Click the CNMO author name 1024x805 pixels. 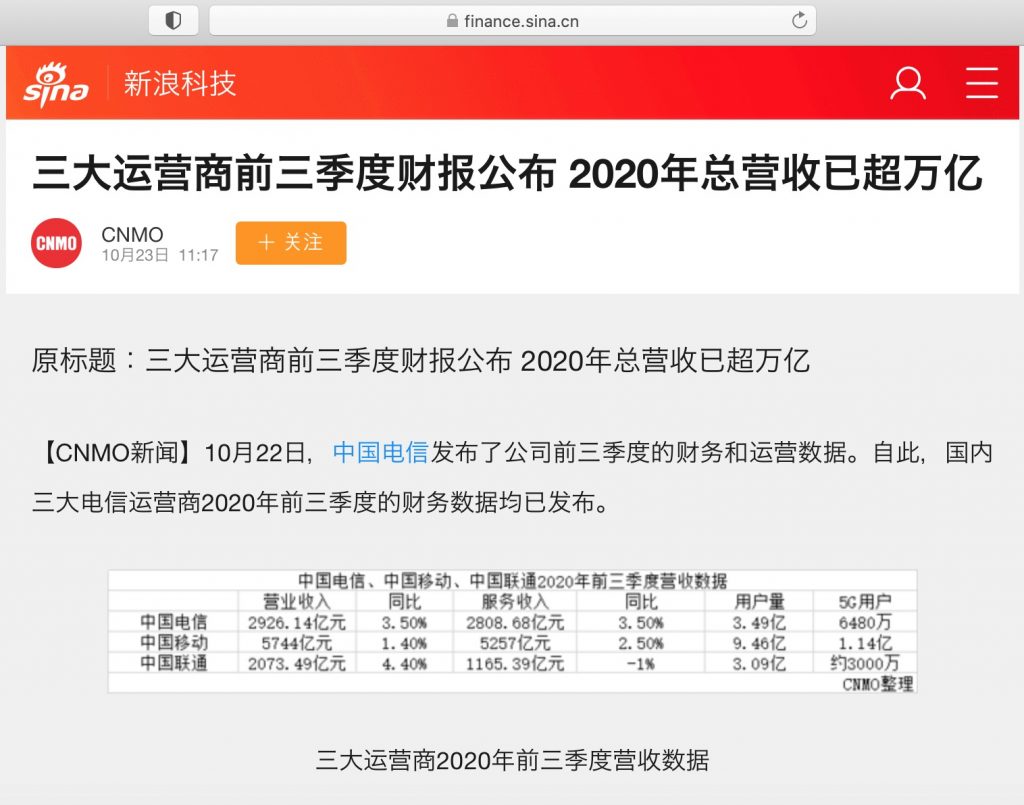[132, 234]
